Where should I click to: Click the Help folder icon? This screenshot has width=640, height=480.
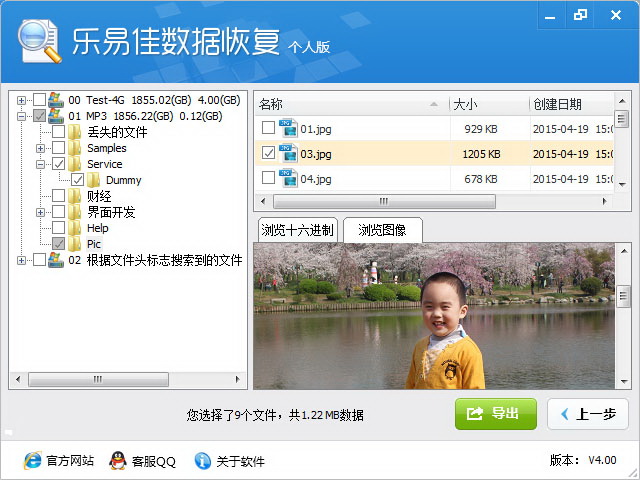click(75, 228)
